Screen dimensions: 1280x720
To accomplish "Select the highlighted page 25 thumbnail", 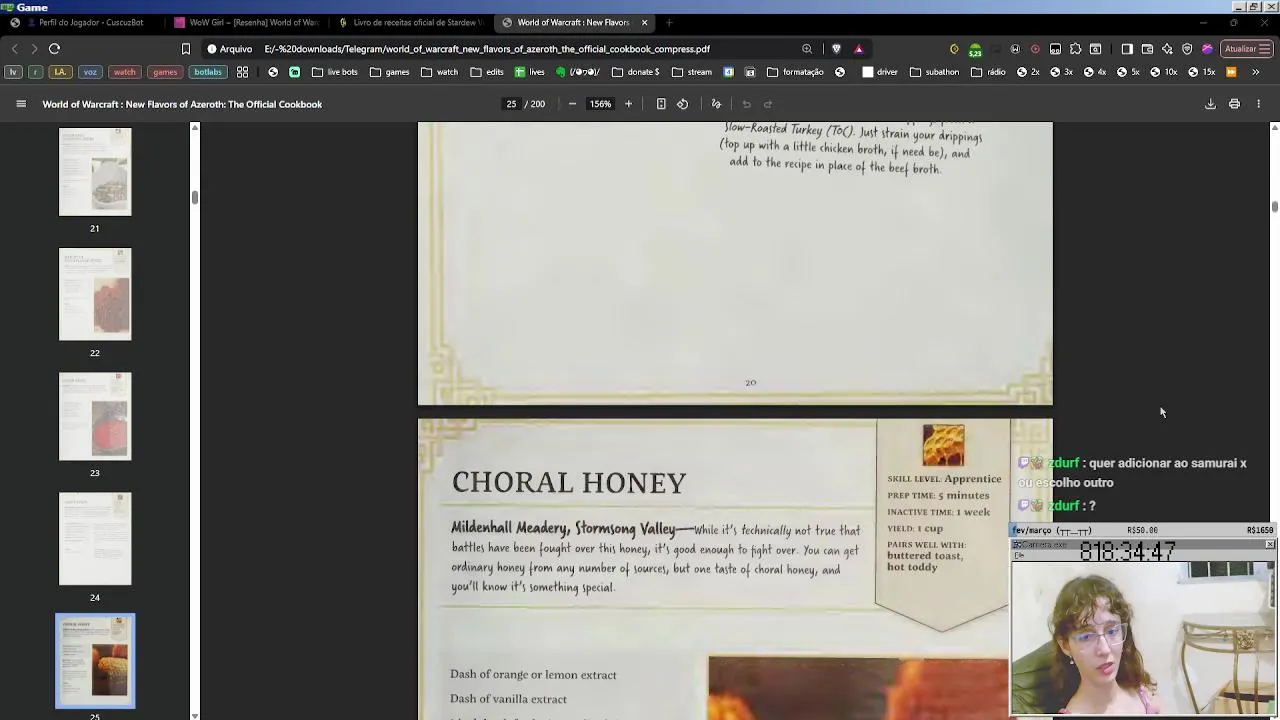I will click(x=95, y=661).
